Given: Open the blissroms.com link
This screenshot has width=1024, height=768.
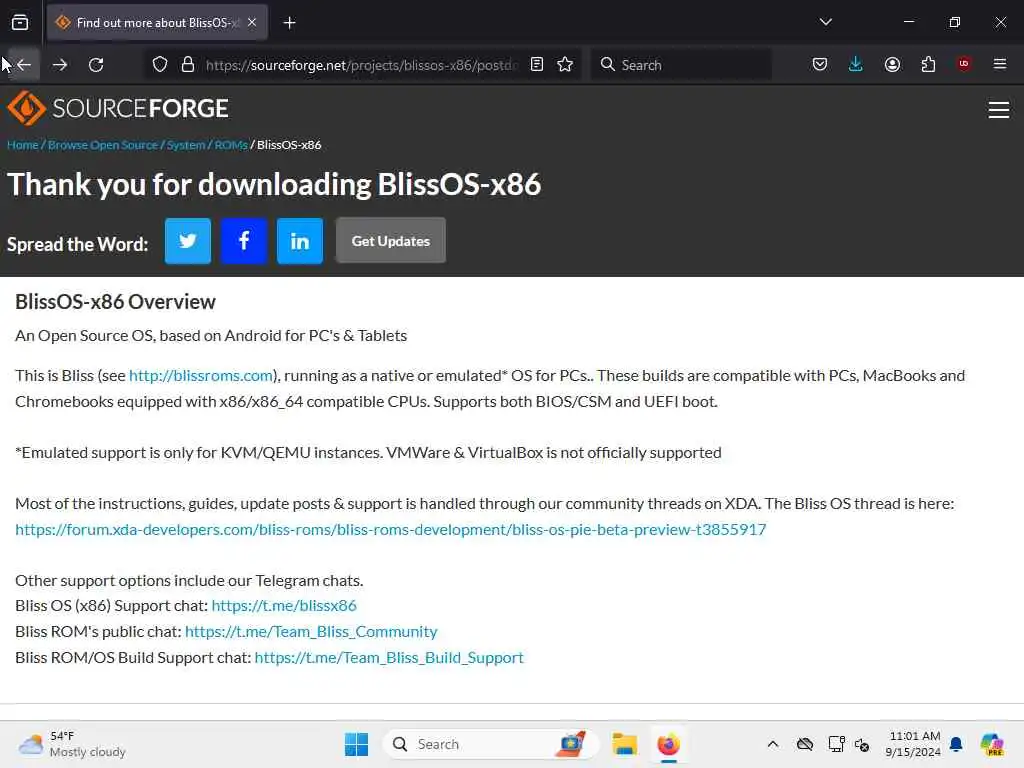Looking at the screenshot, I should (x=200, y=376).
